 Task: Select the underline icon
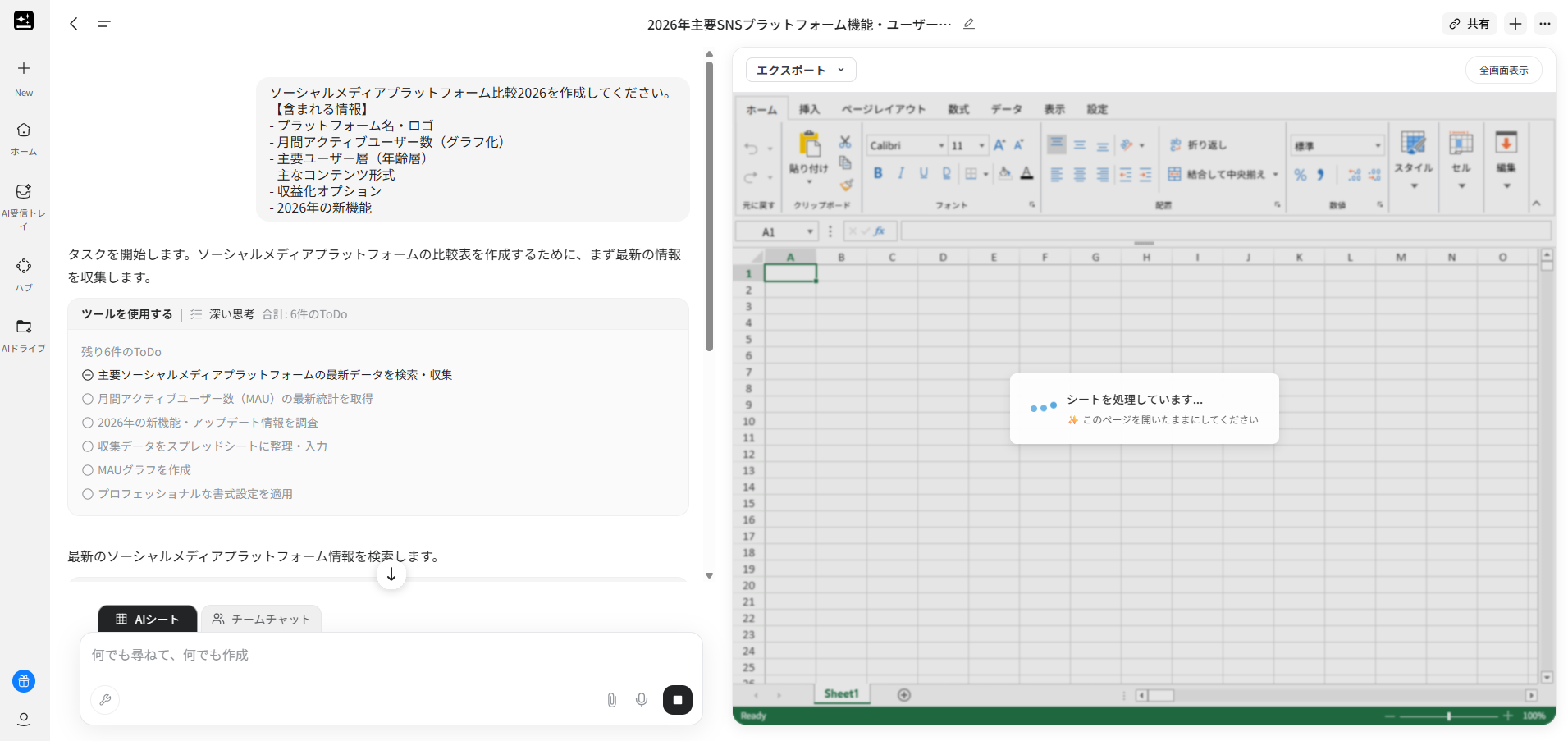(922, 174)
